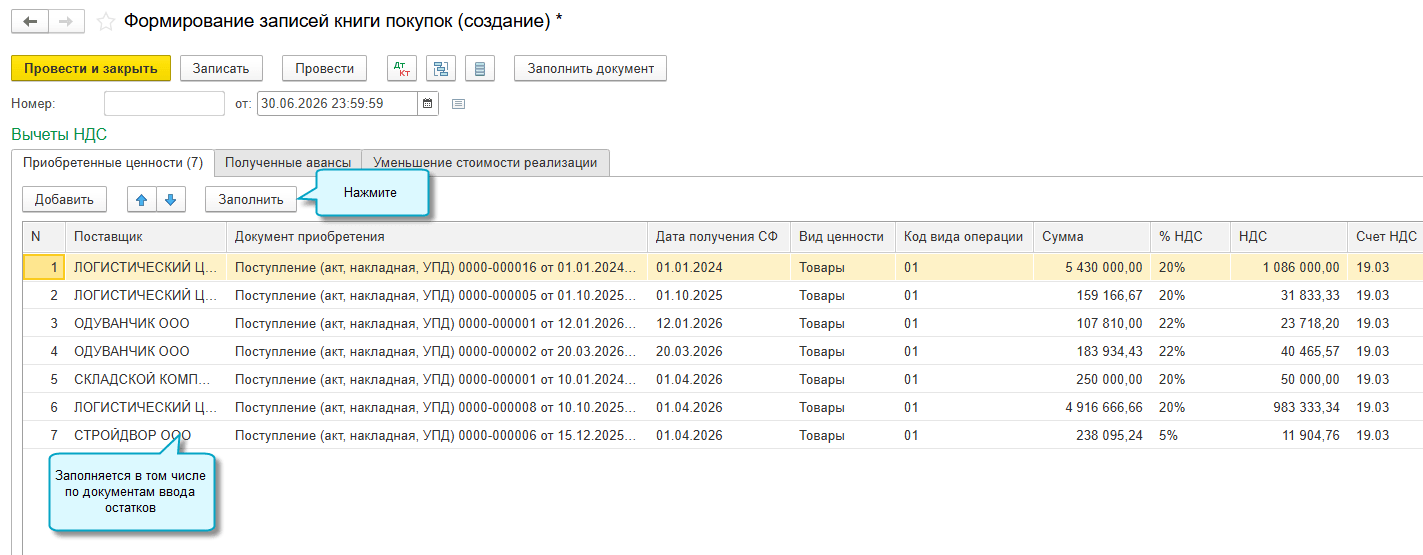This screenshot has height=555, width=1423.
Task: Move row down with blue arrow
Action: 171,199
